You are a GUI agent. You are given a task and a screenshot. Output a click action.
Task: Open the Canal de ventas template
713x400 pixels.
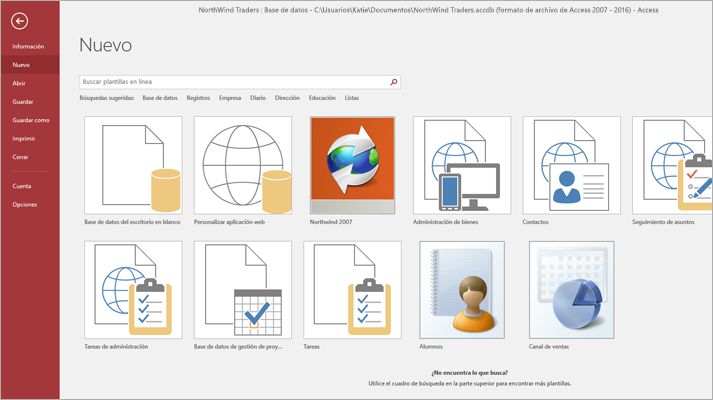[x=572, y=290]
